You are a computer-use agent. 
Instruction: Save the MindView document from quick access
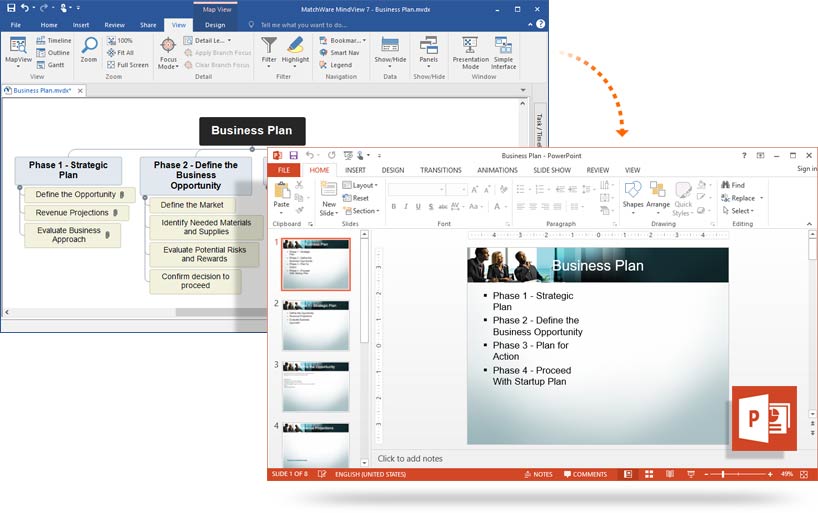pyautogui.click(x=10, y=8)
